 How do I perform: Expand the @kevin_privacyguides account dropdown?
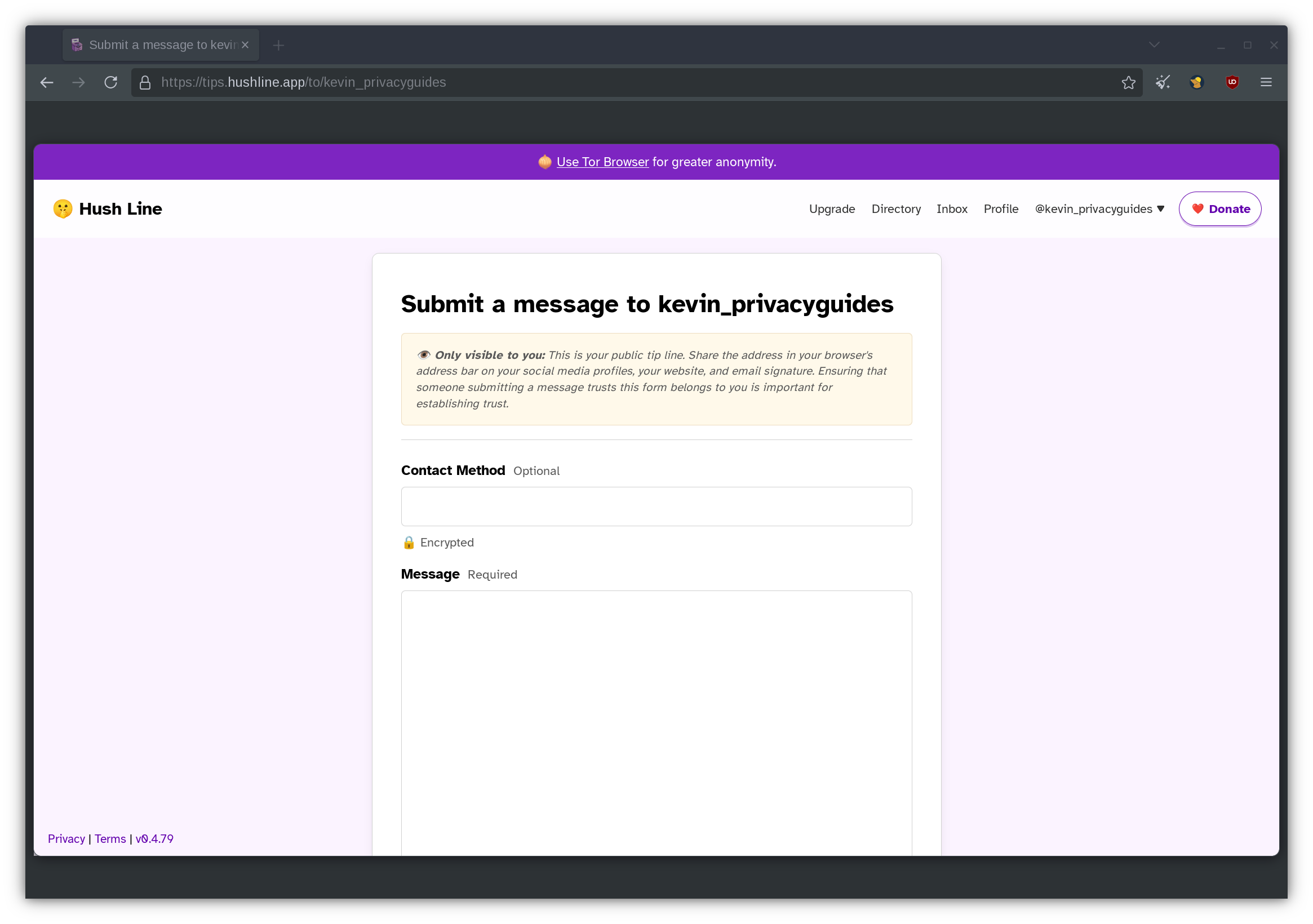(x=1099, y=208)
